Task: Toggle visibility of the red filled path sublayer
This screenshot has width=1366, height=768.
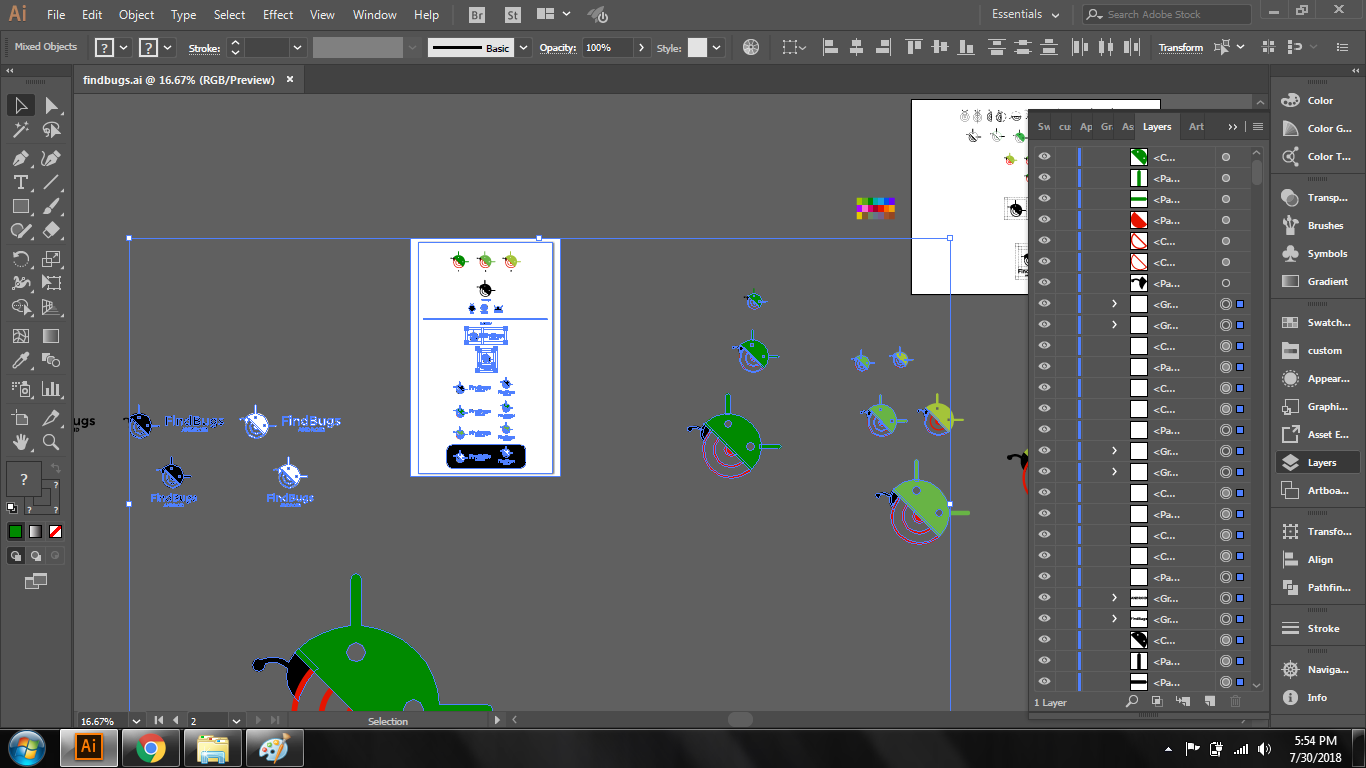Action: tap(1044, 220)
